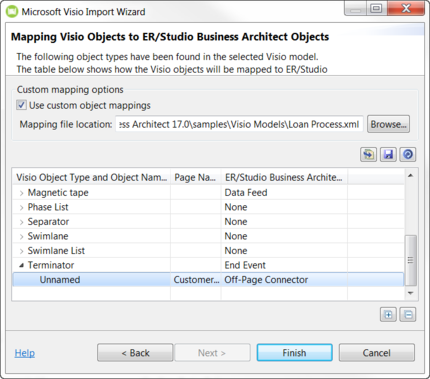Expand the Magnetic tape row
430x379 pixels.
click(x=21, y=193)
